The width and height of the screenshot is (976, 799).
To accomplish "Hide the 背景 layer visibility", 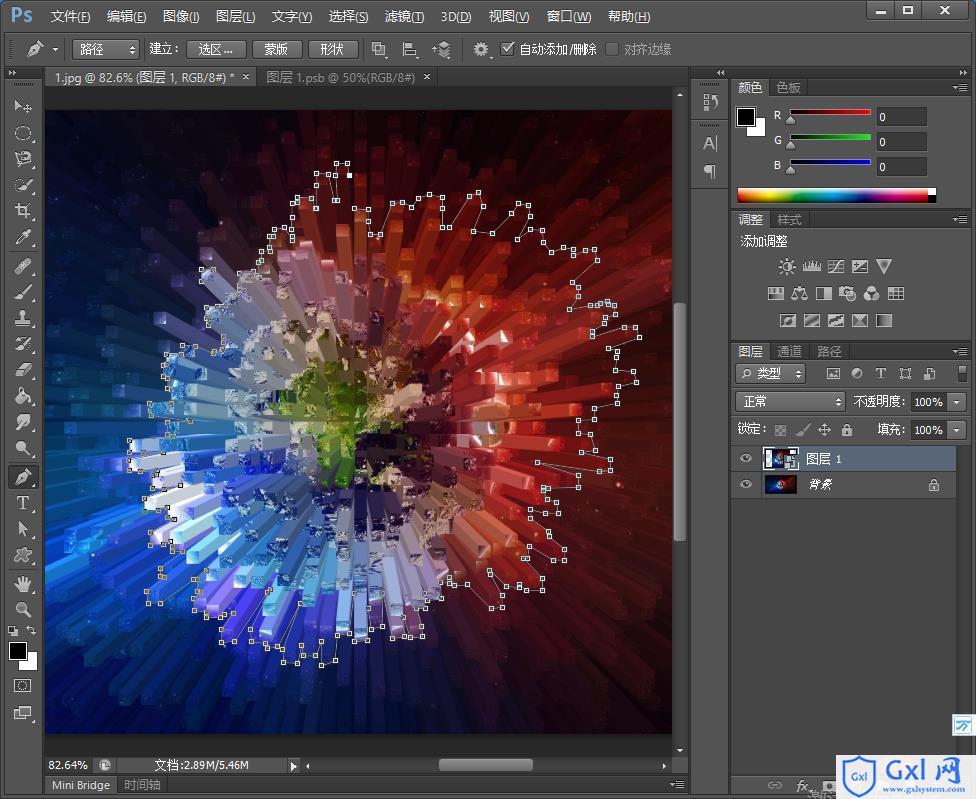I will coord(746,484).
